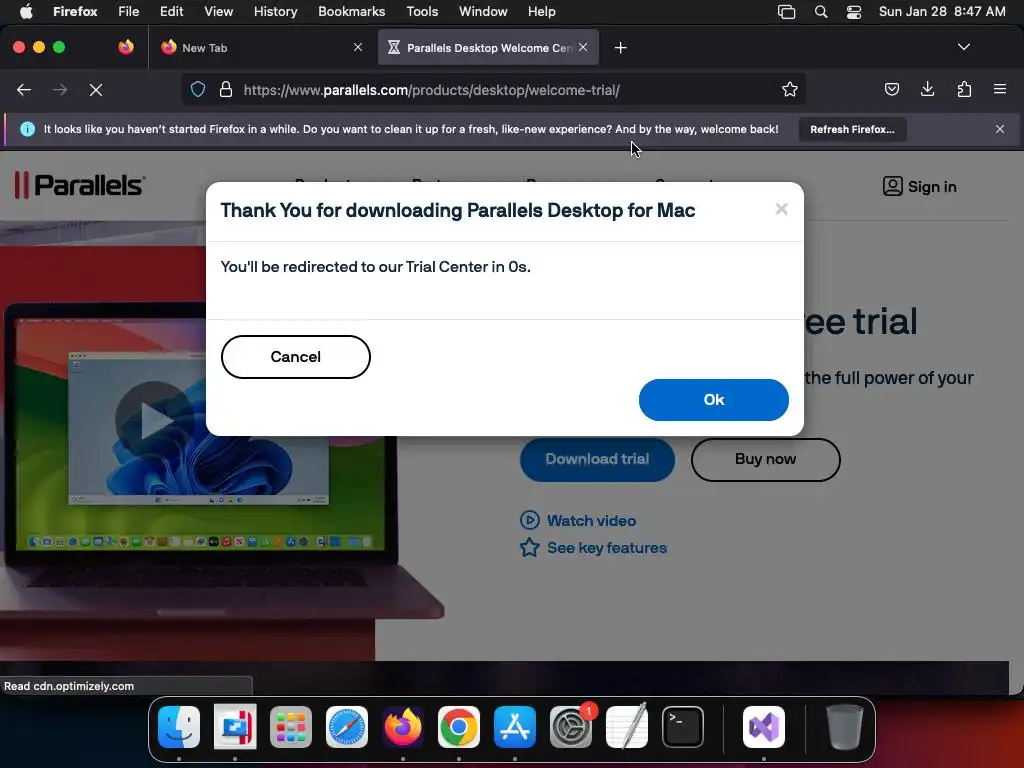This screenshot has height=768, width=1024.
Task: Open the Firefox application hamburger menu
Action: [1000, 89]
